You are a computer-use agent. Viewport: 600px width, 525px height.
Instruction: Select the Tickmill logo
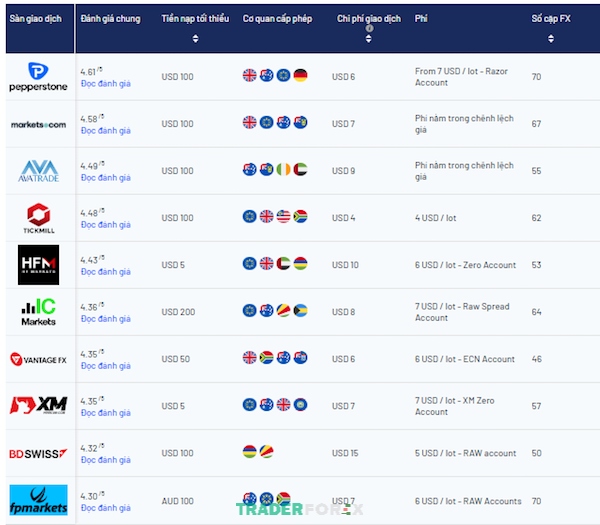point(38,218)
